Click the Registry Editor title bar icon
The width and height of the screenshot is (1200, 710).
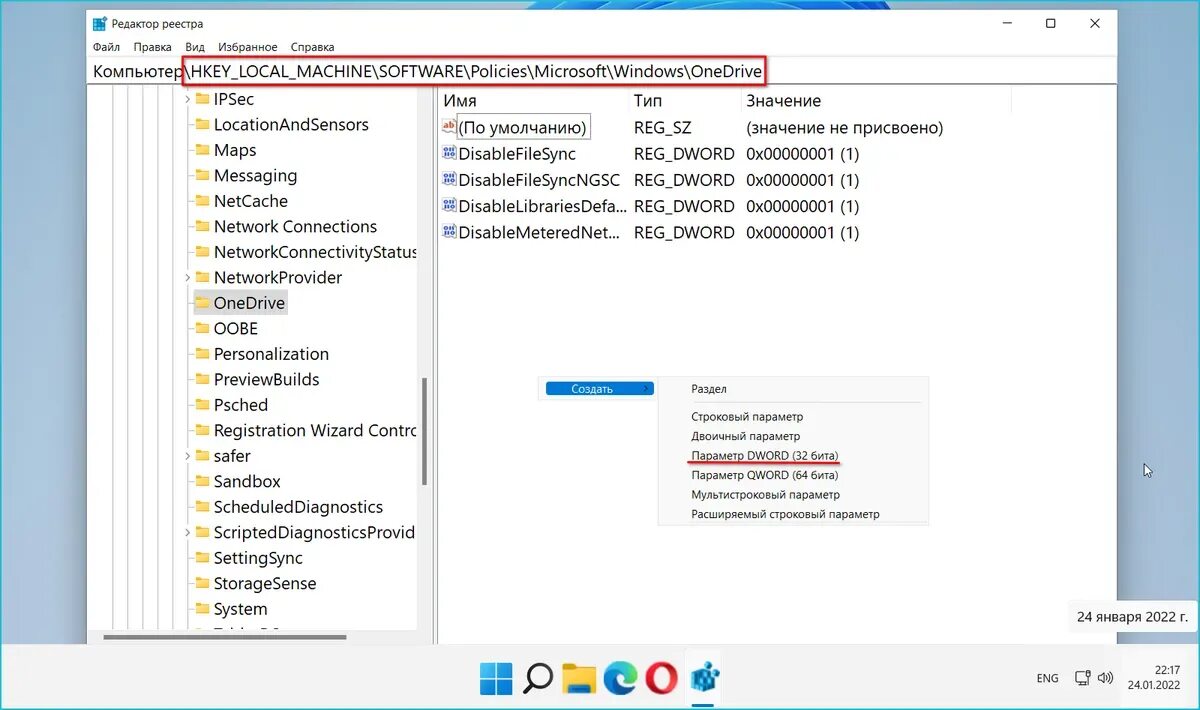(x=100, y=24)
